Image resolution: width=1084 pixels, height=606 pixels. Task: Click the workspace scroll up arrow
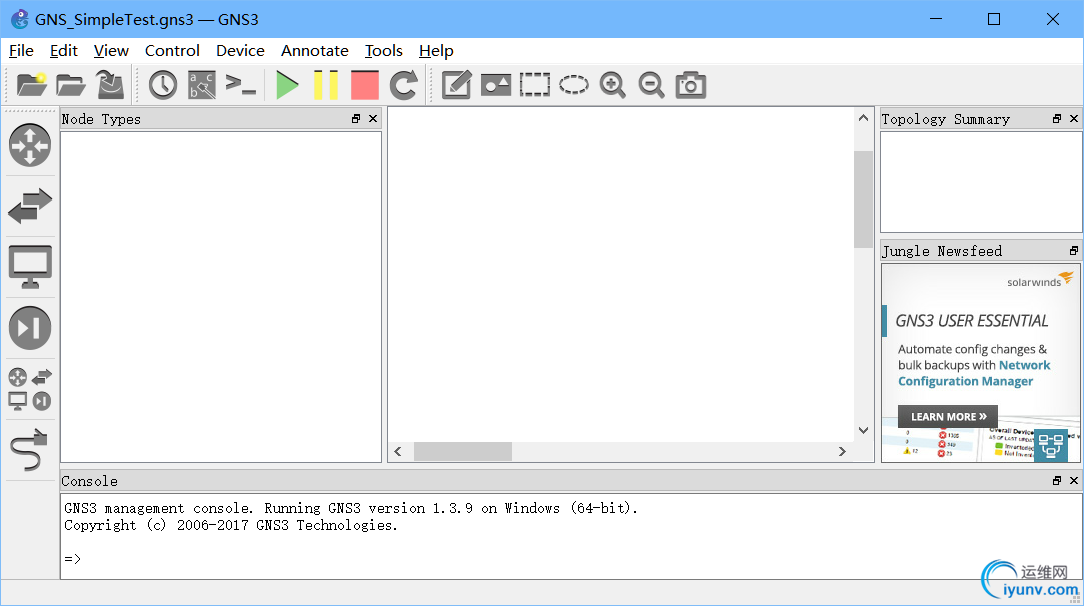(863, 118)
